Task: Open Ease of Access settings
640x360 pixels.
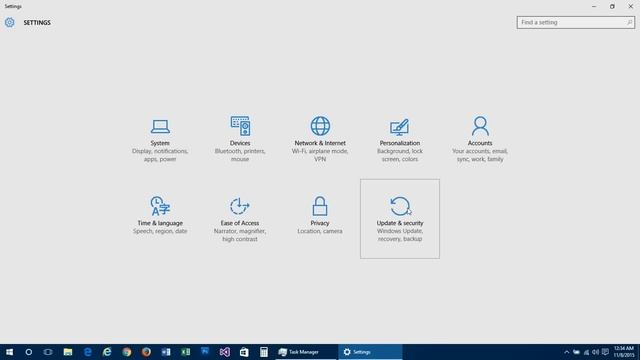Action: (x=240, y=219)
